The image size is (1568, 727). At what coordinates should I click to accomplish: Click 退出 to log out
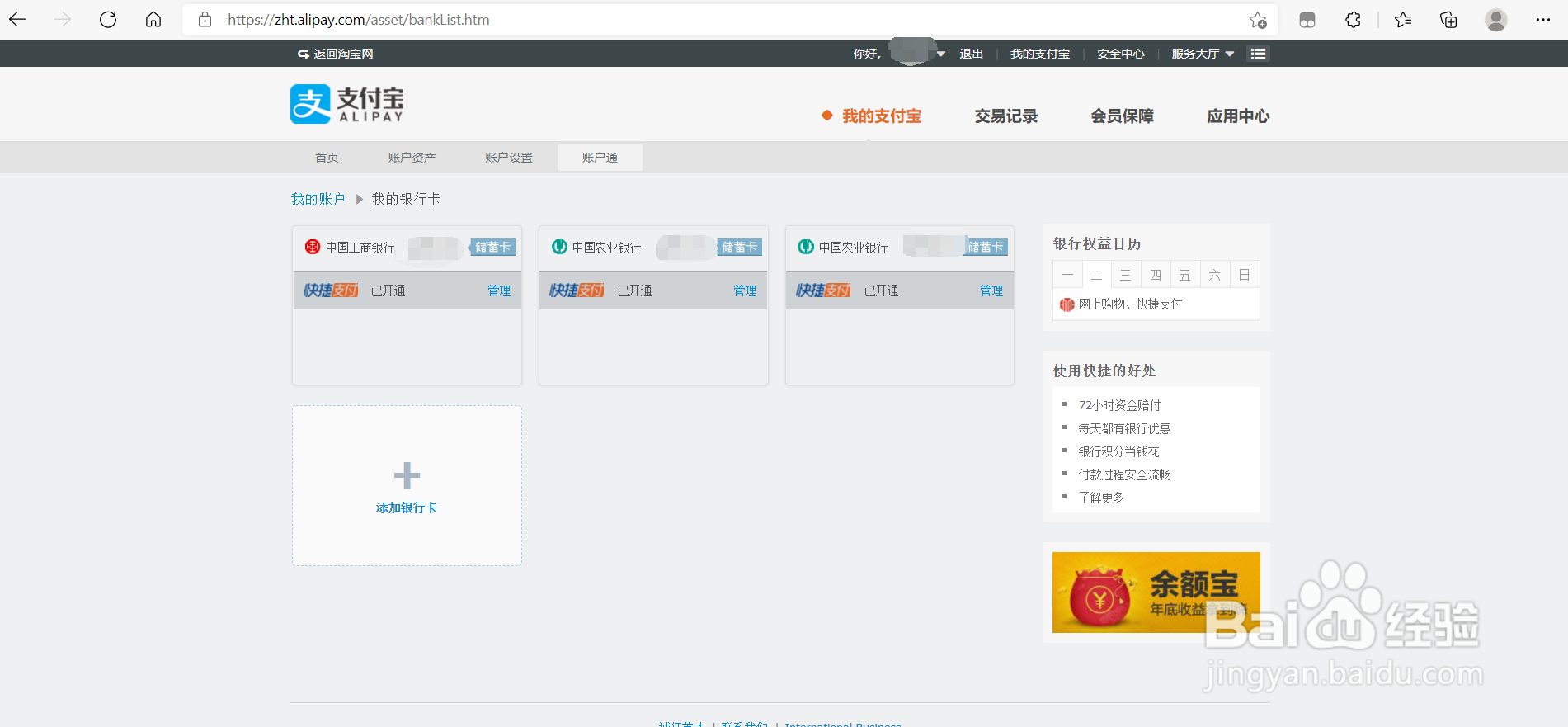pos(972,54)
